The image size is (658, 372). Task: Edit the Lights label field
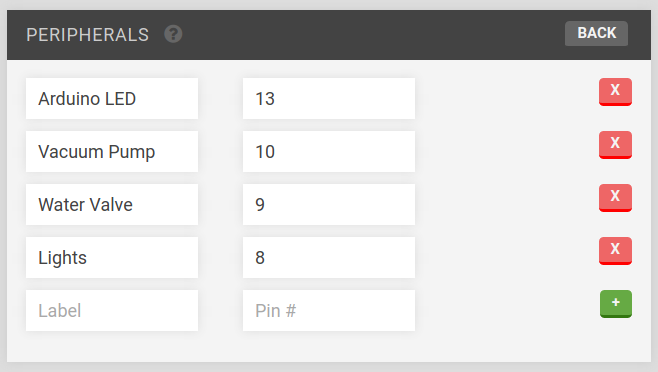click(112, 257)
